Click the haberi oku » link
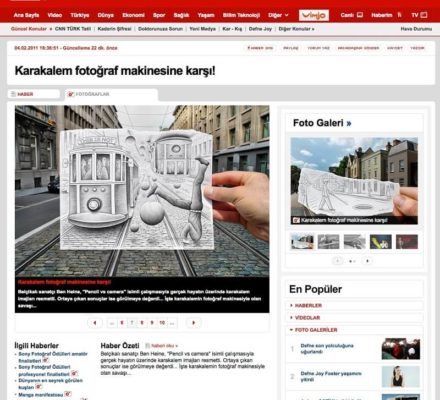Screen dimensions: 440x400 (164, 346)
